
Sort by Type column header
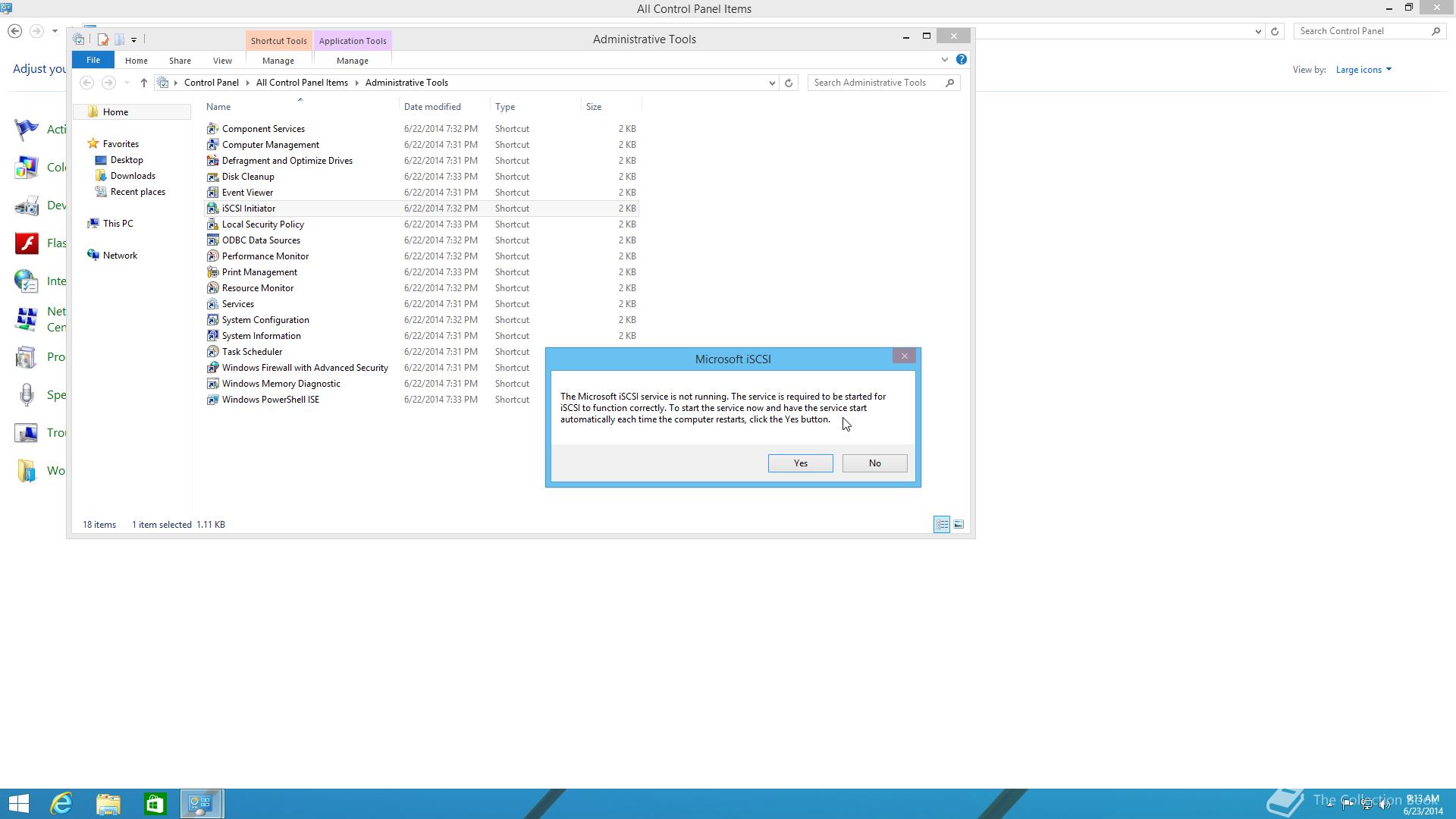pyautogui.click(x=505, y=107)
